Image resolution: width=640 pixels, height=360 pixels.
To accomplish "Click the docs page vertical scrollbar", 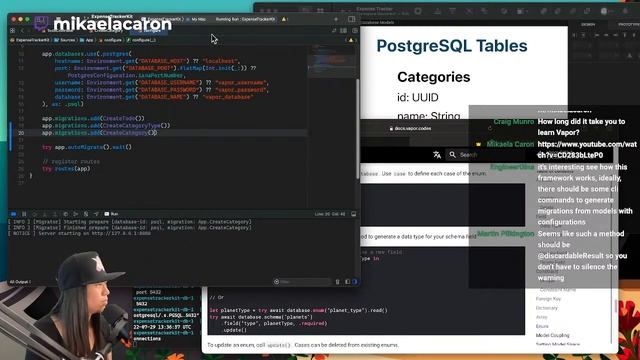I will click(616, 306).
